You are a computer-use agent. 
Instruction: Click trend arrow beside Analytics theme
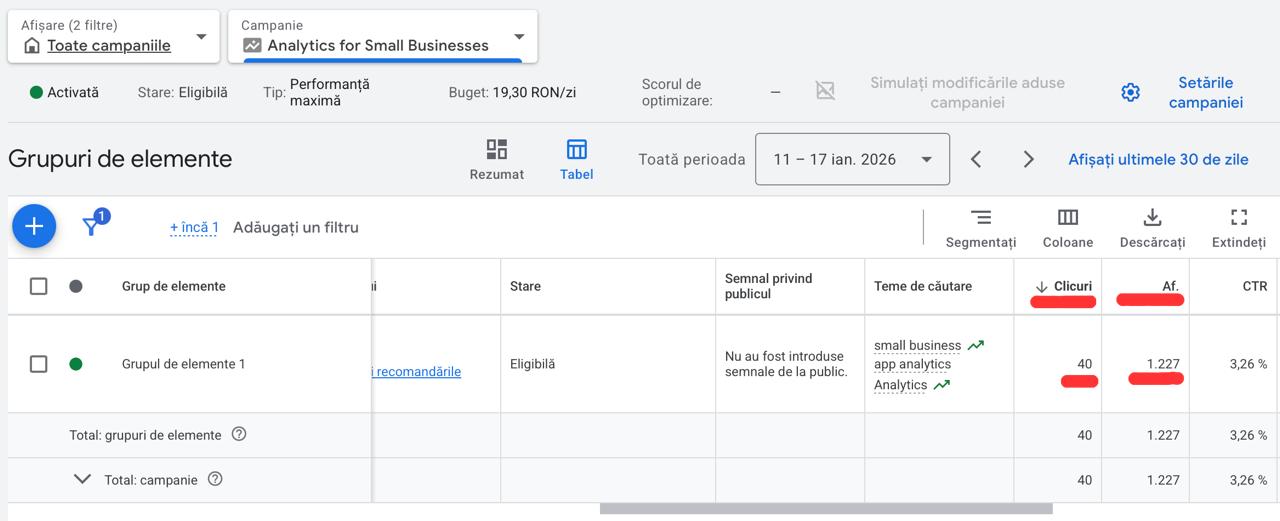coord(941,385)
